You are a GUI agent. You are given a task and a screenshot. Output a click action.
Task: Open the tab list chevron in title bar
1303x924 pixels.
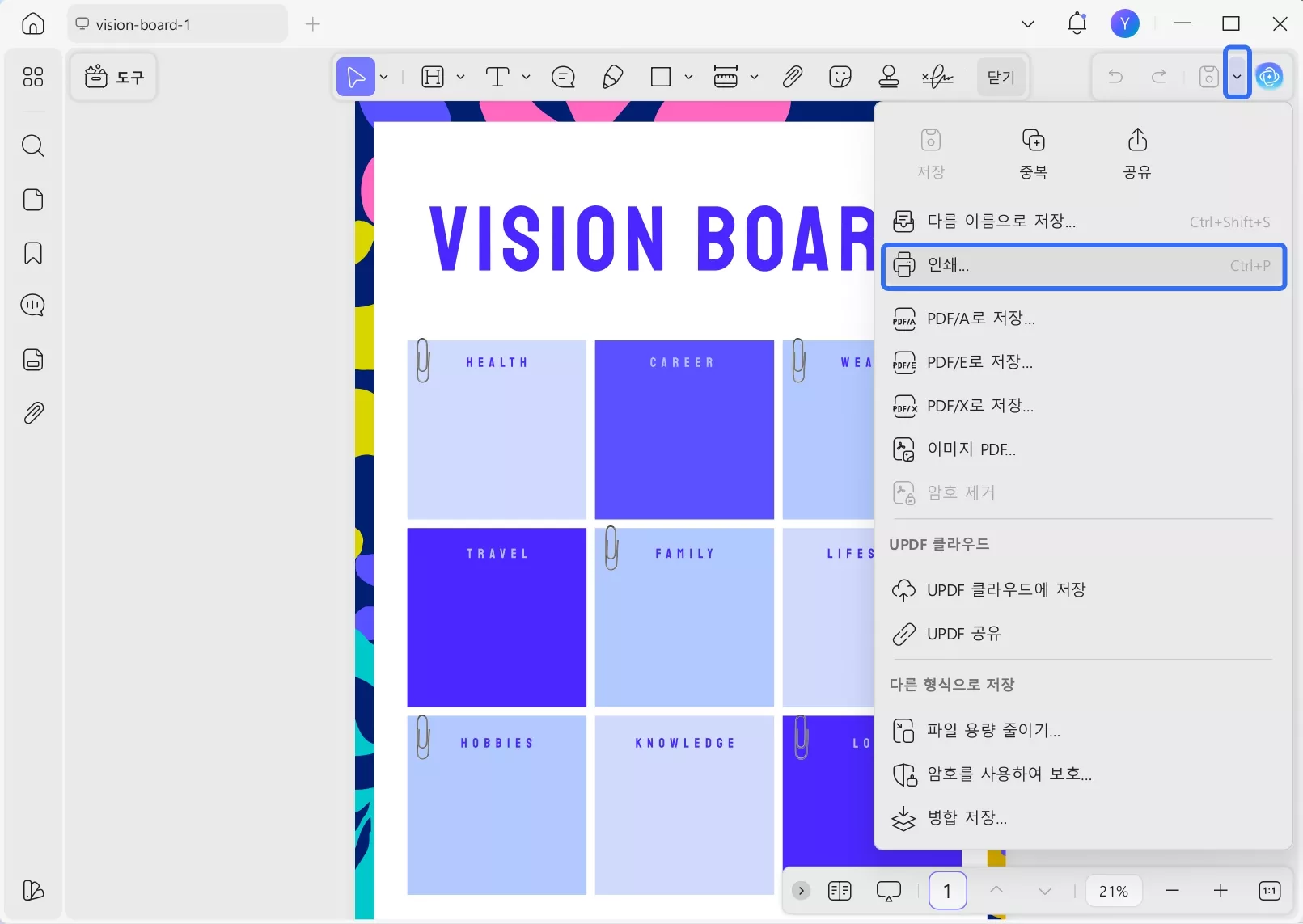(1028, 24)
